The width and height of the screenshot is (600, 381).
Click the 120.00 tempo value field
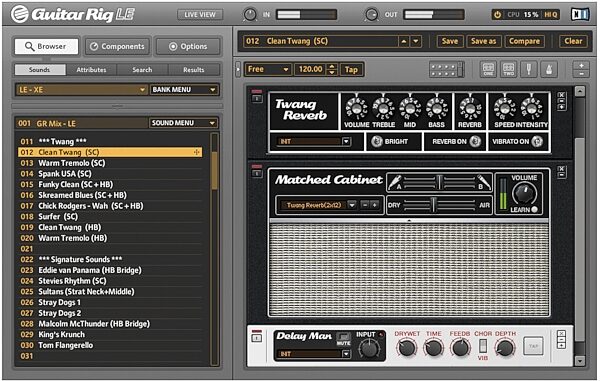point(311,70)
